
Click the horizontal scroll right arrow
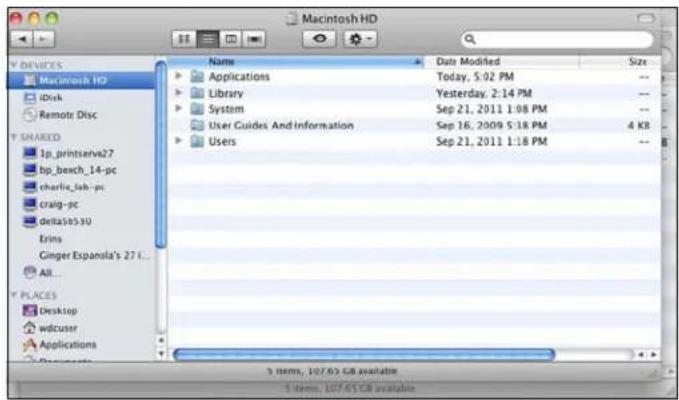(x=653, y=355)
